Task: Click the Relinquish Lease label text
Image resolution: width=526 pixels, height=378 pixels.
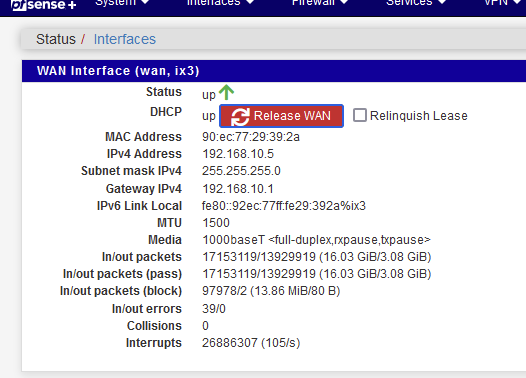Action: pos(418,116)
